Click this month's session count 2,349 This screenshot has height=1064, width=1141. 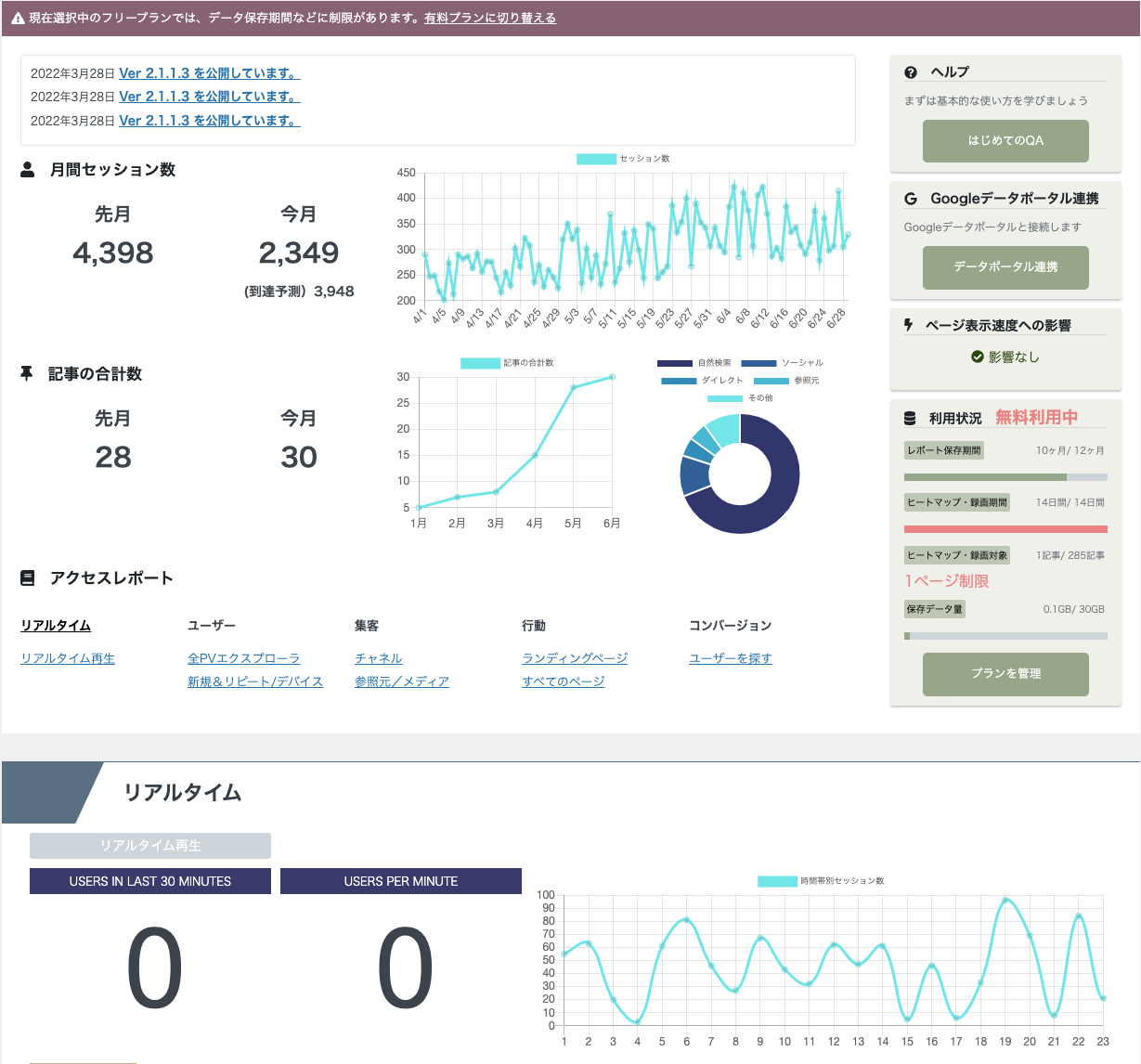click(x=299, y=253)
